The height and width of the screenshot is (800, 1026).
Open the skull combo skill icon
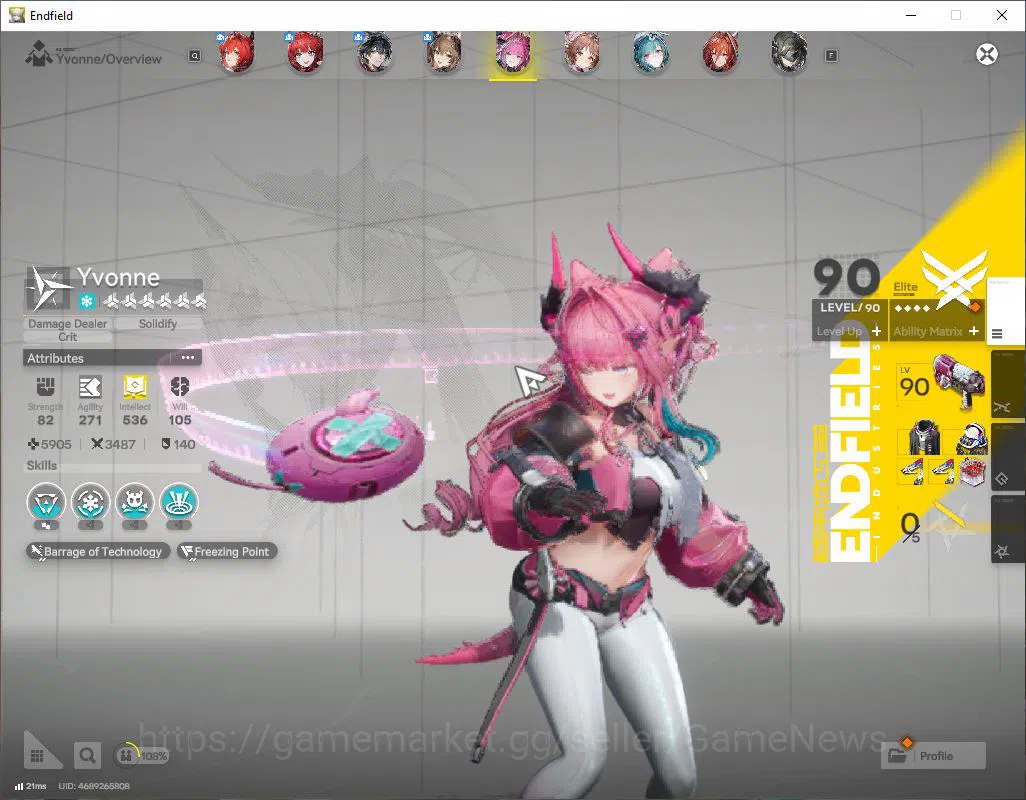click(x=135, y=502)
